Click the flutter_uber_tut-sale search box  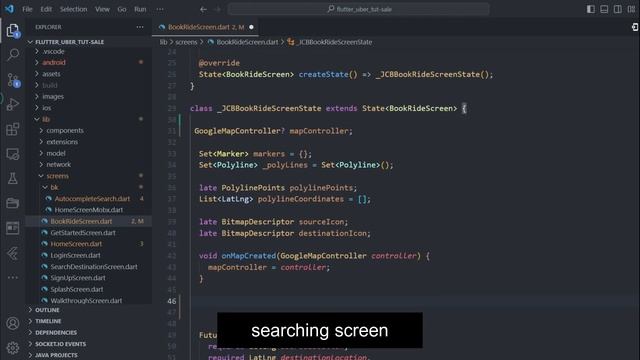359,9
